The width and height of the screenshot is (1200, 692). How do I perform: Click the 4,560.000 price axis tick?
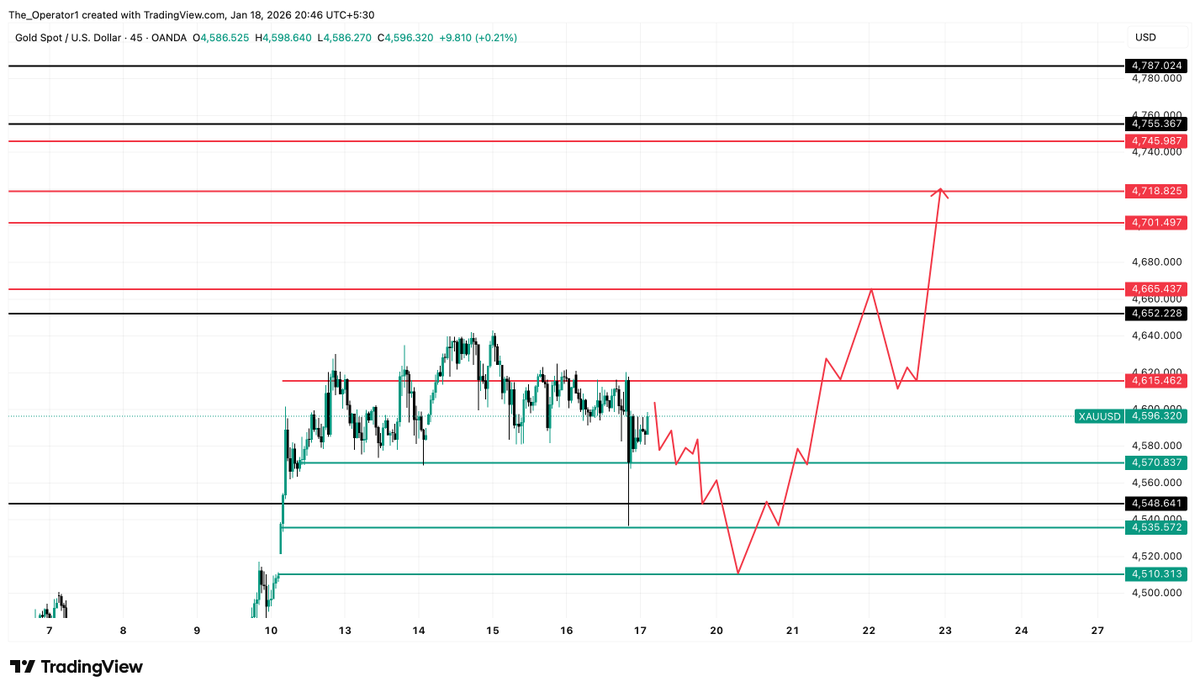point(1157,482)
